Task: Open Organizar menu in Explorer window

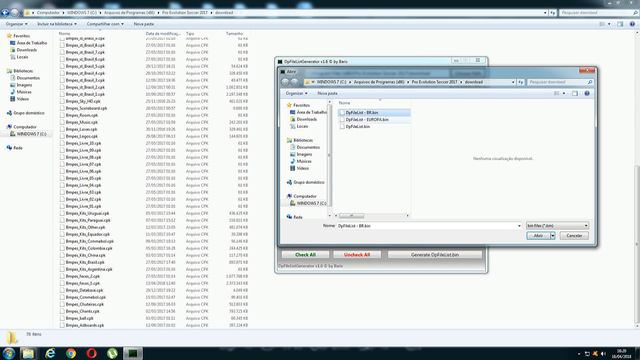Action: pyautogui.click(x=17, y=24)
